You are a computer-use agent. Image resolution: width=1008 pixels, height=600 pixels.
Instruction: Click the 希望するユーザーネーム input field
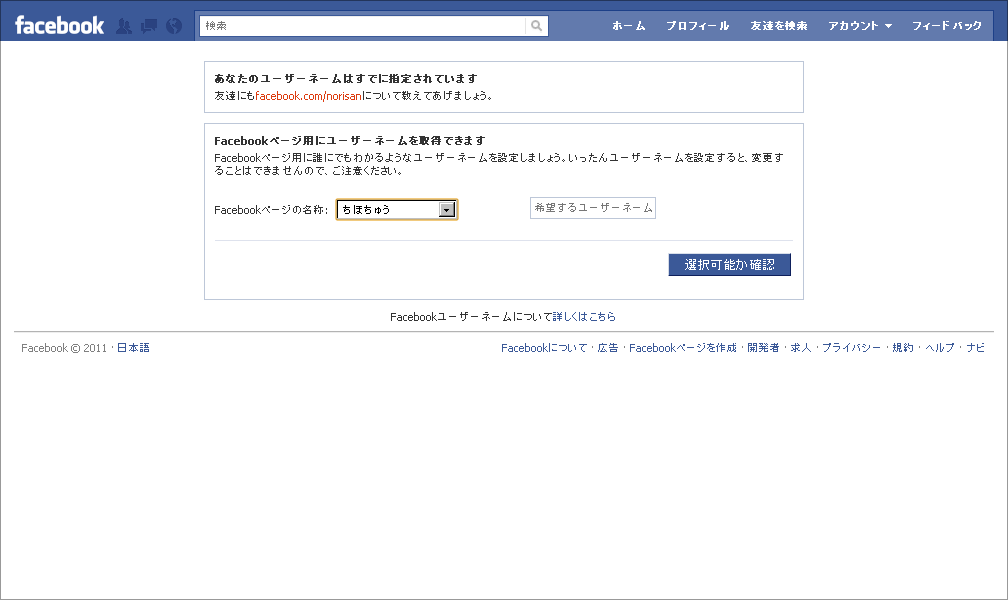point(593,208)
